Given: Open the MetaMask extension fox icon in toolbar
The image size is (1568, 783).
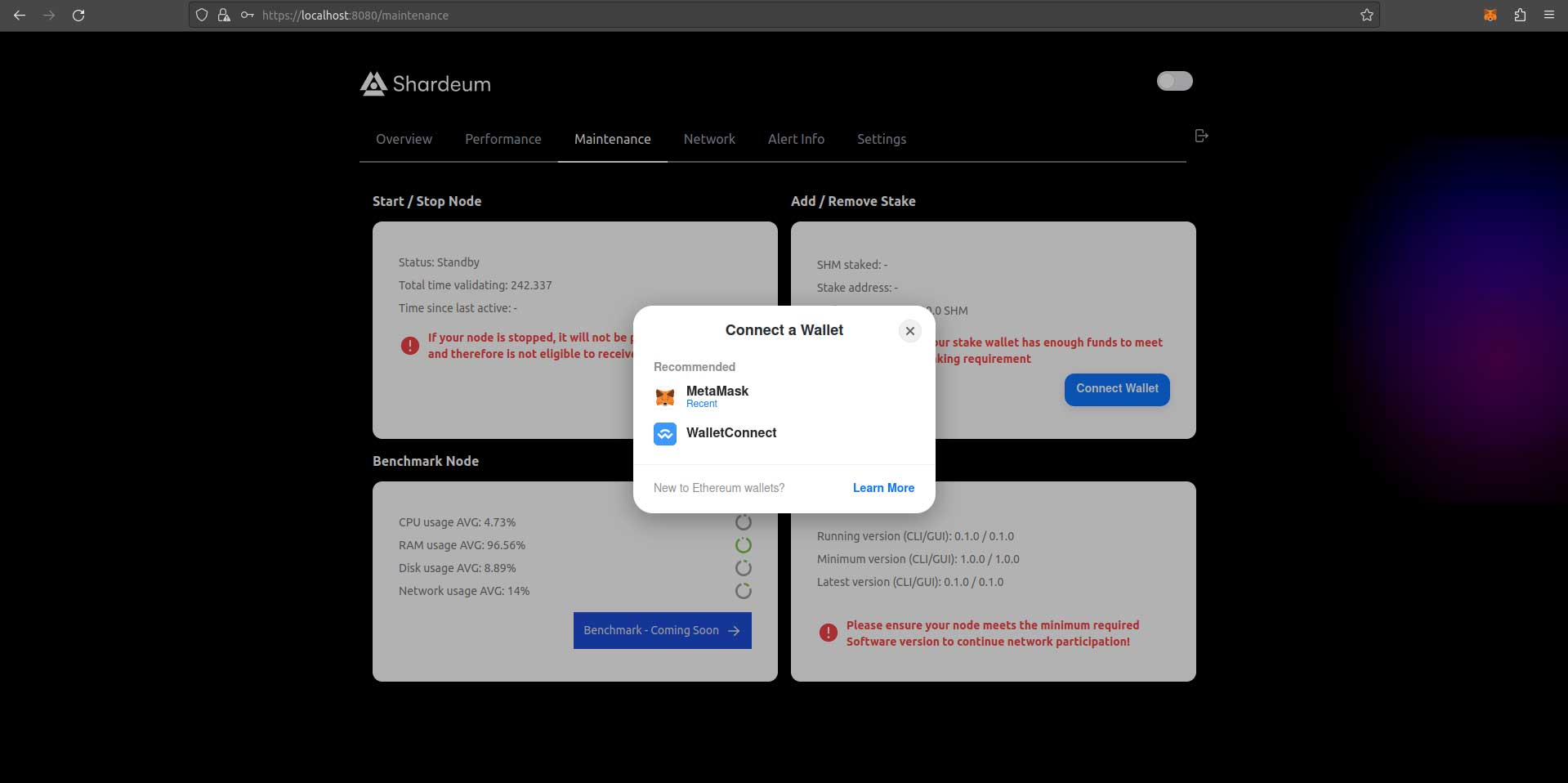Looking at the screenshot, I should 1490,16.
